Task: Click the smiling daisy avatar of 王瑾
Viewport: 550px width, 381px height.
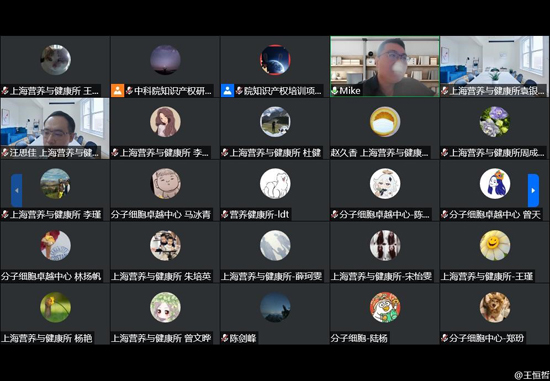Action: pos(495,245)
